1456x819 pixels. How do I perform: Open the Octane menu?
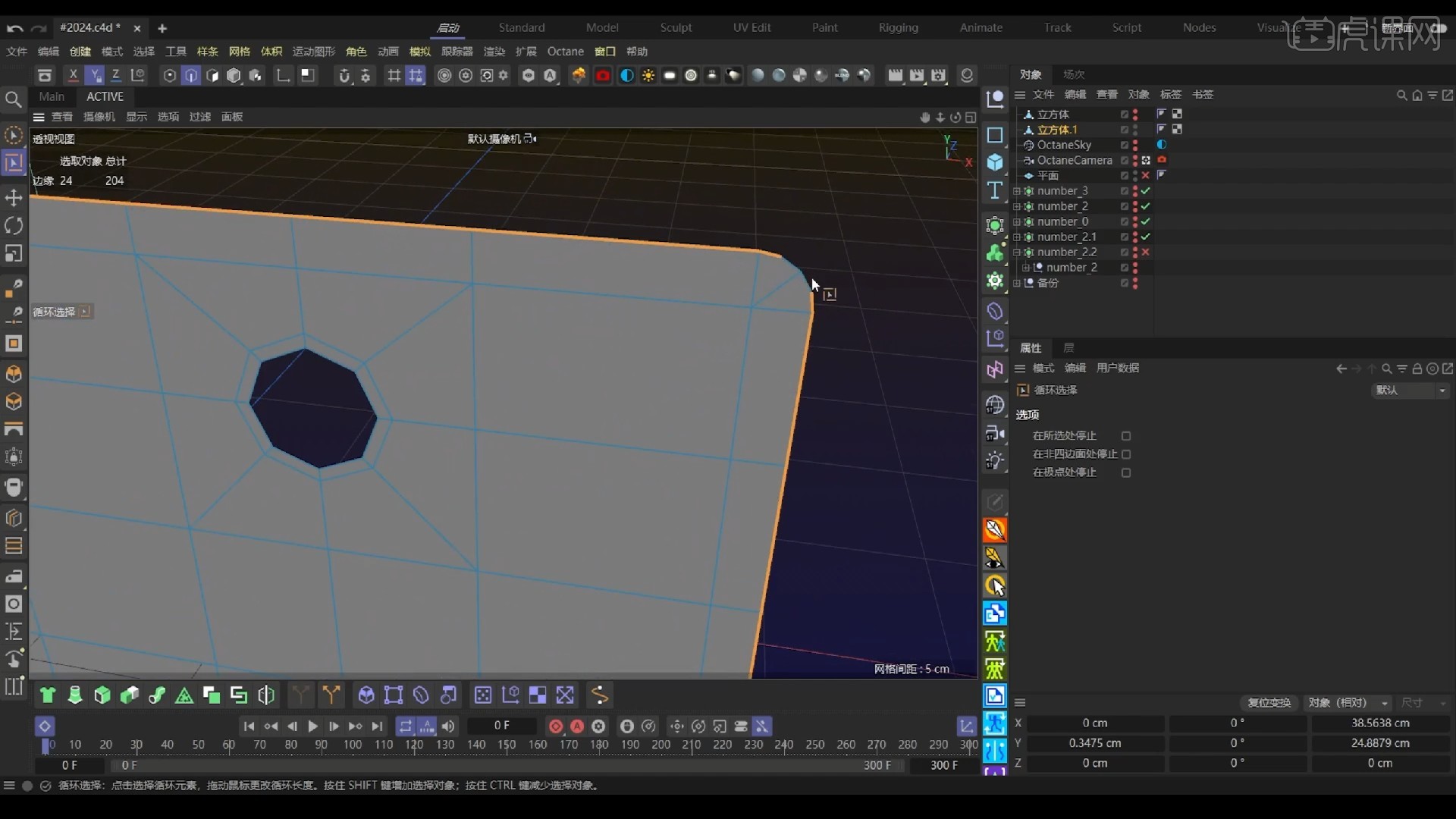click(x=566, y=52)
